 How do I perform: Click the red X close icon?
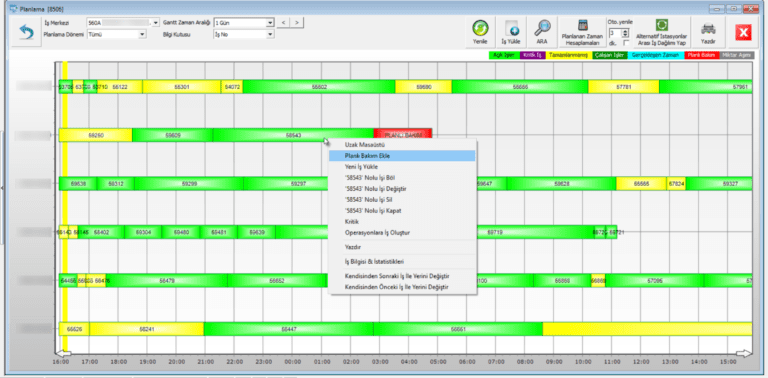coord(743,32)
